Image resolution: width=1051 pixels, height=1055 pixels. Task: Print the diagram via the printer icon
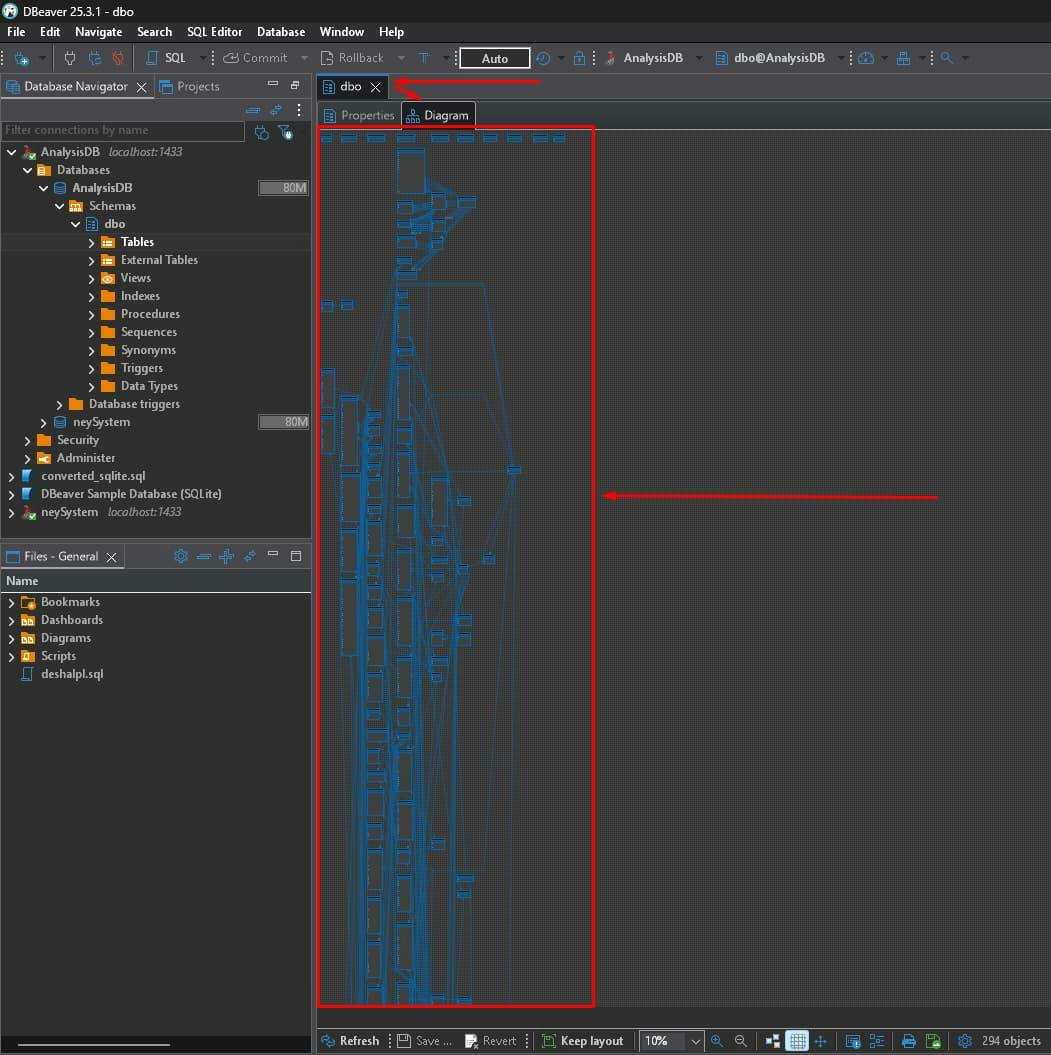[x=908, y=1041]
